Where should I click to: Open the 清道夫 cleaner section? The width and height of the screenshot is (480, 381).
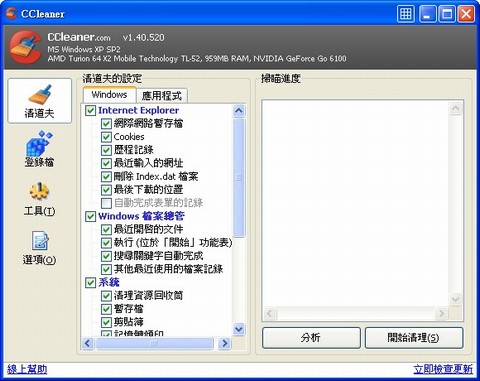[40, 101]
